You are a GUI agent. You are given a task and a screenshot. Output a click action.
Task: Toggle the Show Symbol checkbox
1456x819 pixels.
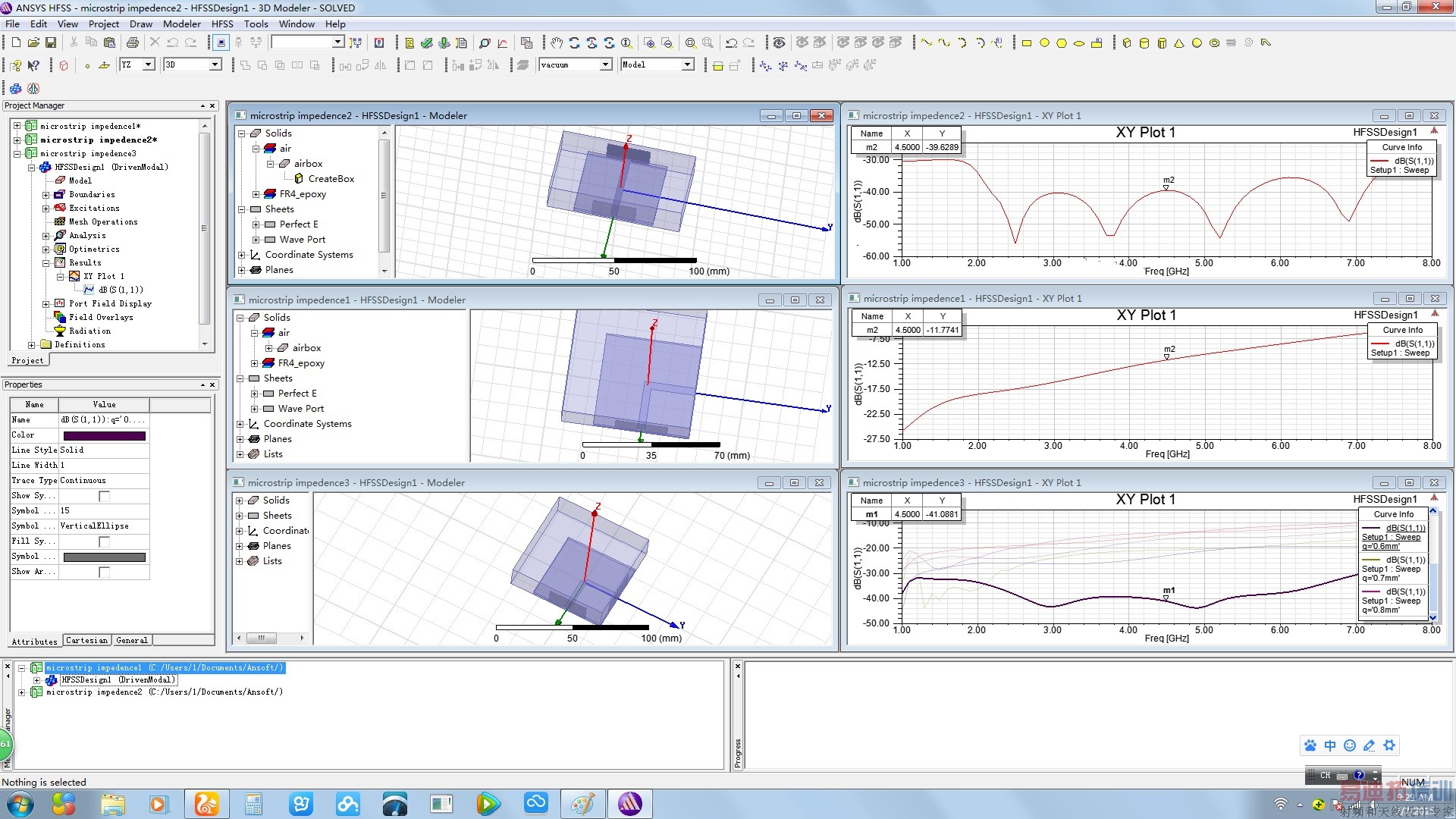coord(105,496)
